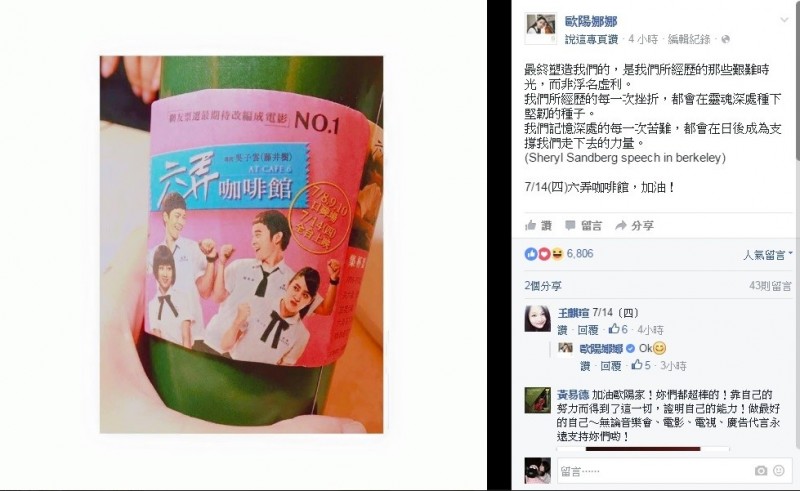800x491 pixels.
Task: Open emoji sticker picker icon
Action: pyautogui.click(x=779, y=471)
